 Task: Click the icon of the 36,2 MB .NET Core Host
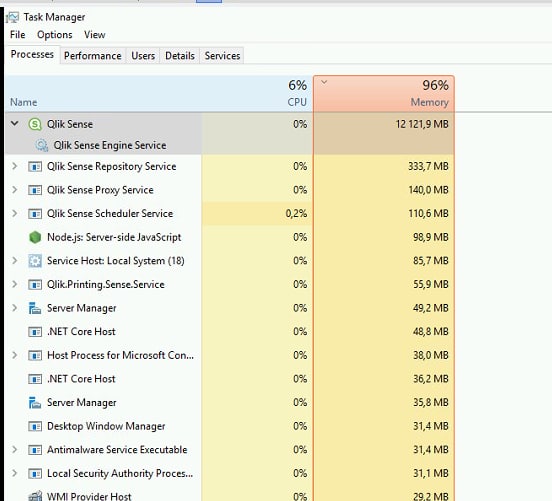click(35, 379)
